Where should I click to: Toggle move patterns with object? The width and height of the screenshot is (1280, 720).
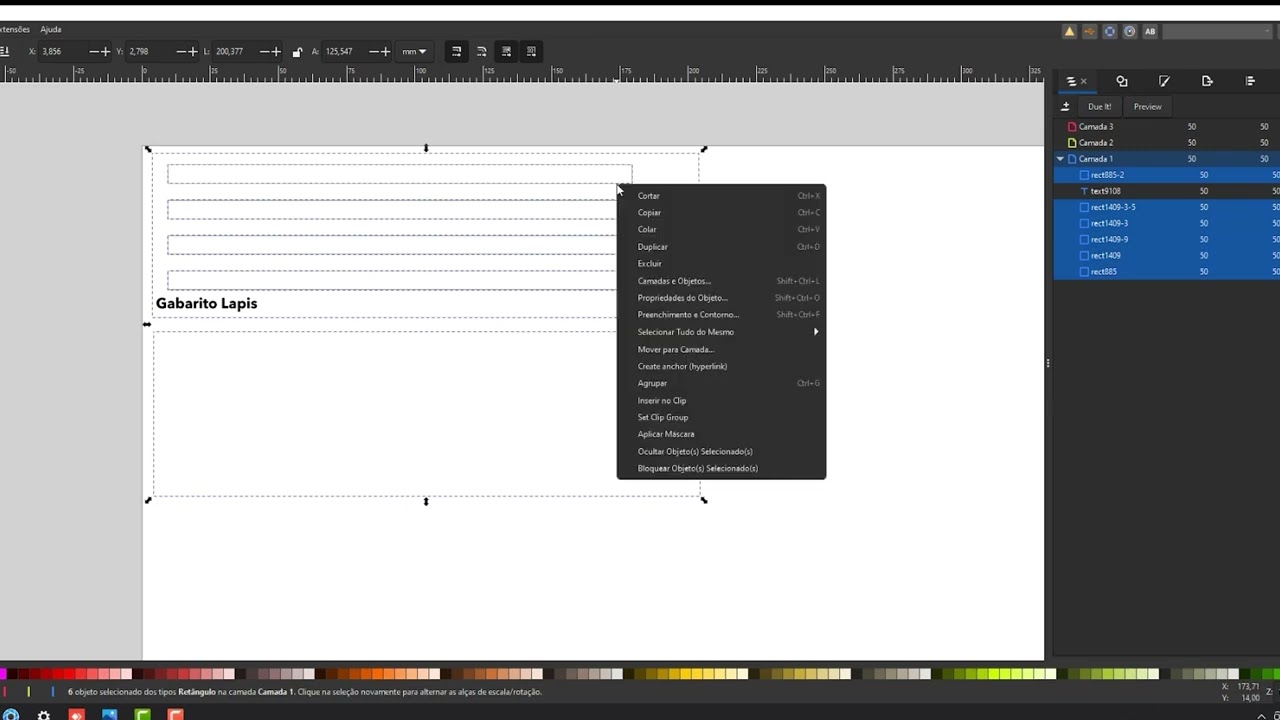[x=531, y=51]
